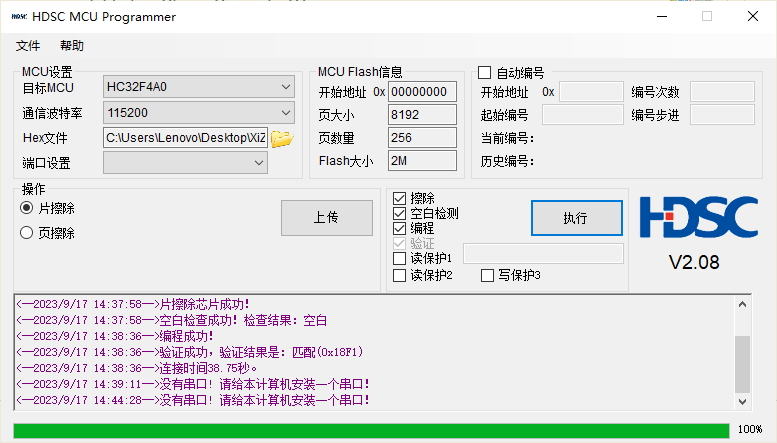777x443 pixels.
Task: Click log line 空白检查成功
Action: [x=171, y=320]
